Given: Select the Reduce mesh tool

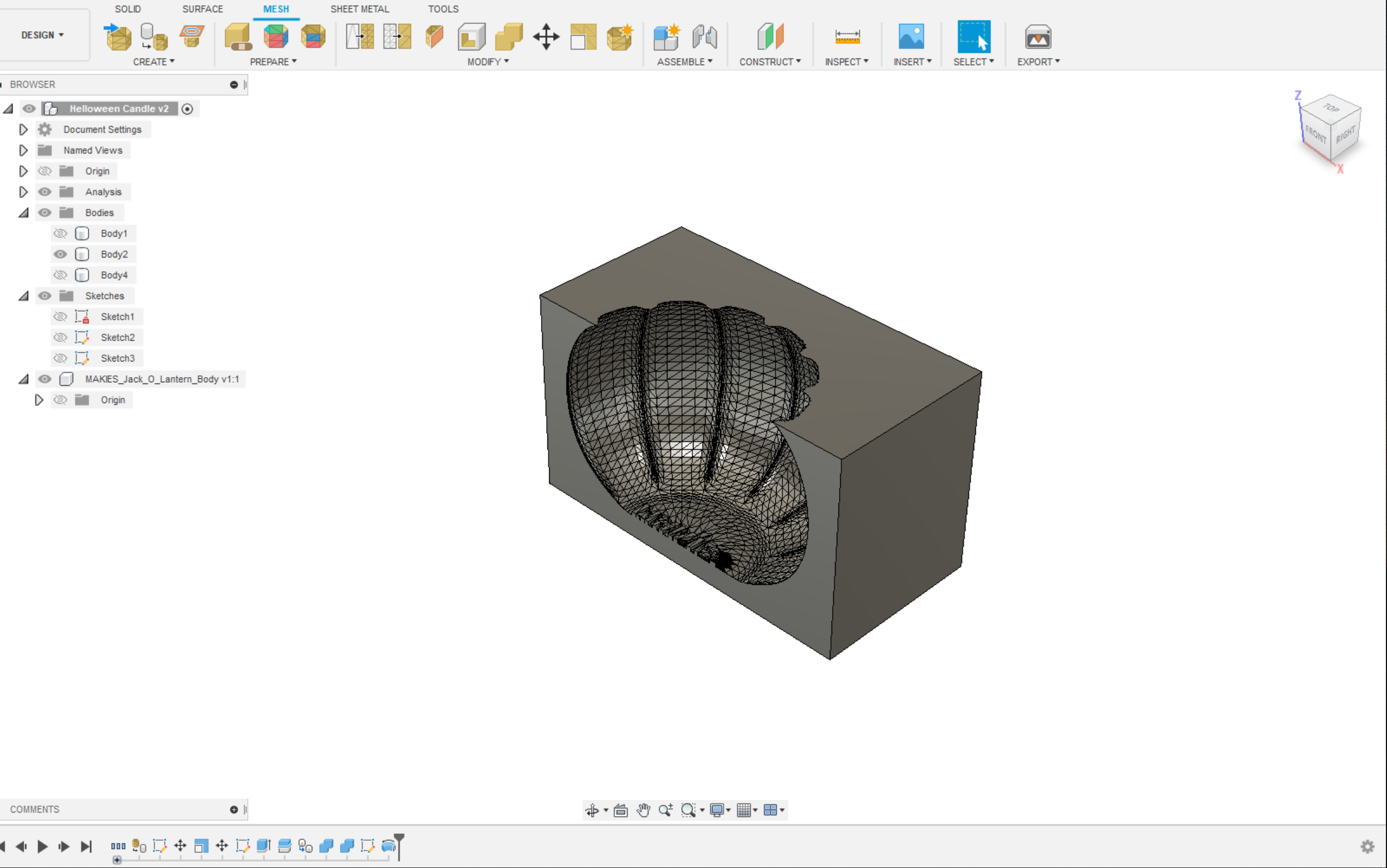Looking at the screenshot, I should pos(397,37).
